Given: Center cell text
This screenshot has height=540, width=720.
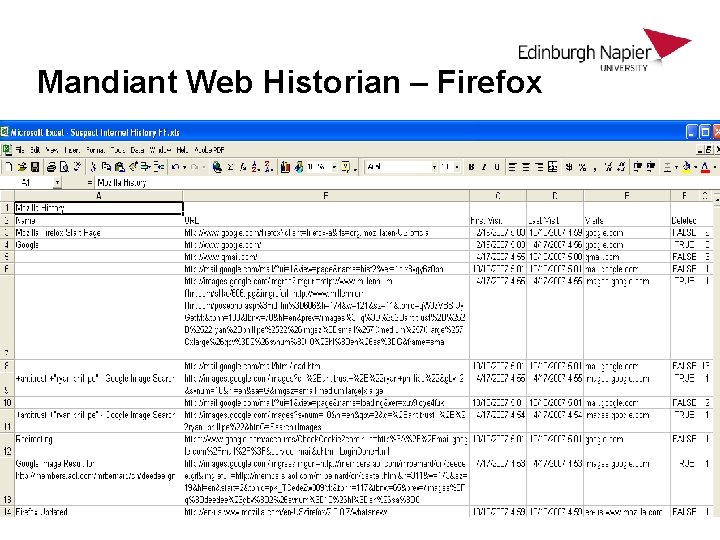Looking at the screenshot, I should pyautogui.click(x=526, y=167).
